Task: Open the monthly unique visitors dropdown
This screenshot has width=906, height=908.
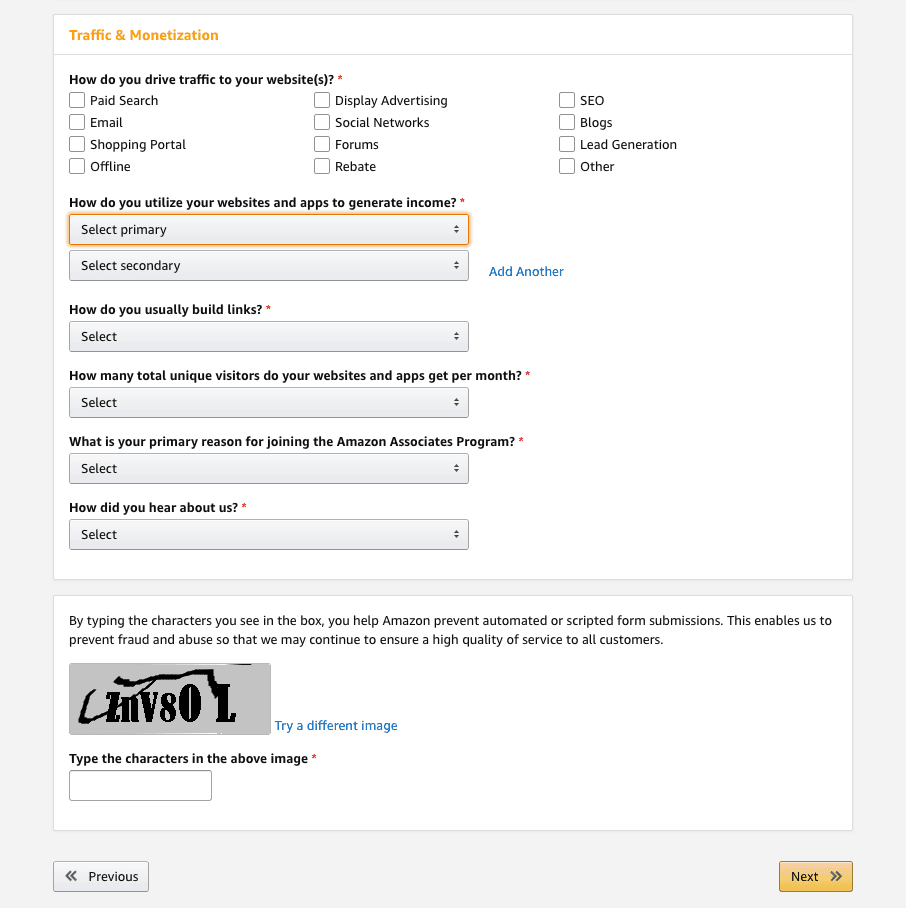Action: click(268, 402)
